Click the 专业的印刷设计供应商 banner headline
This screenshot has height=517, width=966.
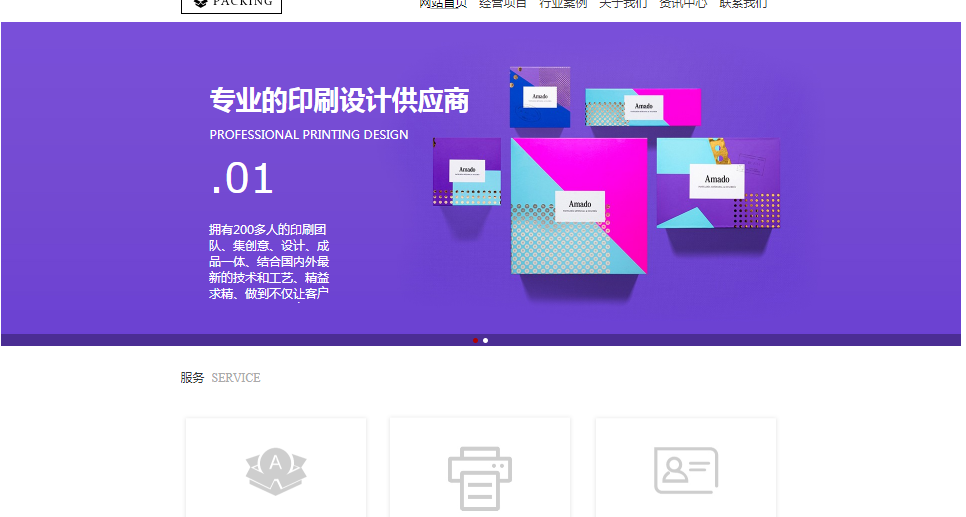pos(339,101)
